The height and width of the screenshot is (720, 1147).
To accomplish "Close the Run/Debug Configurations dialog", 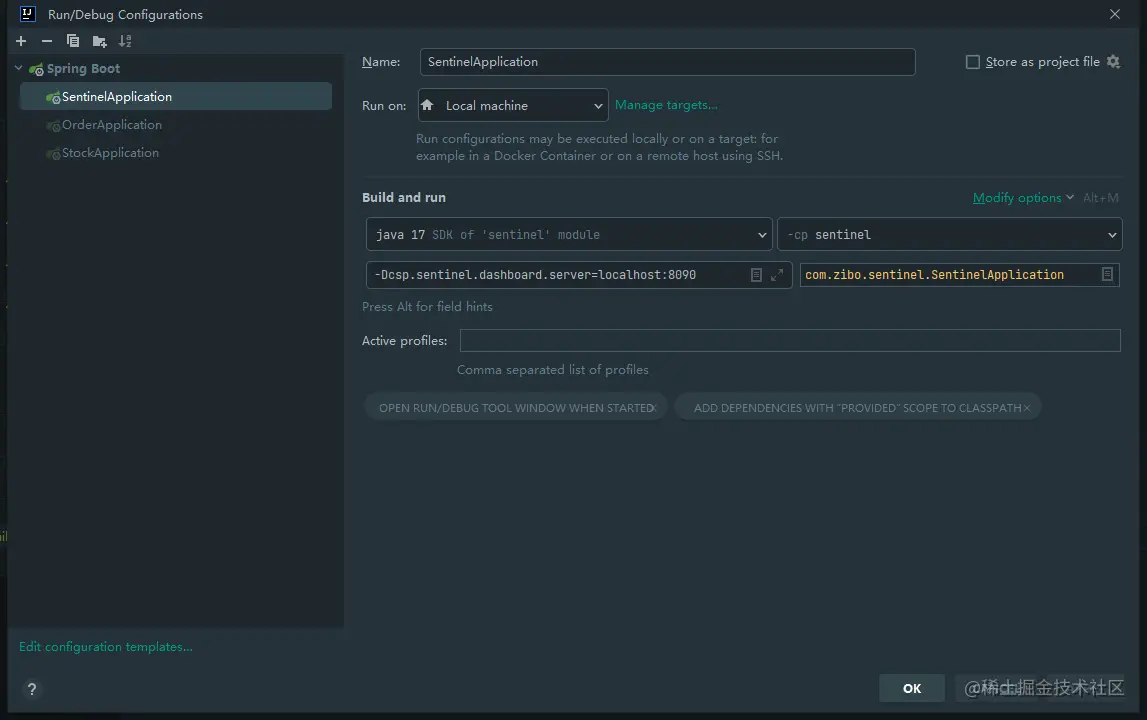I will click(x=1115, y=14).
